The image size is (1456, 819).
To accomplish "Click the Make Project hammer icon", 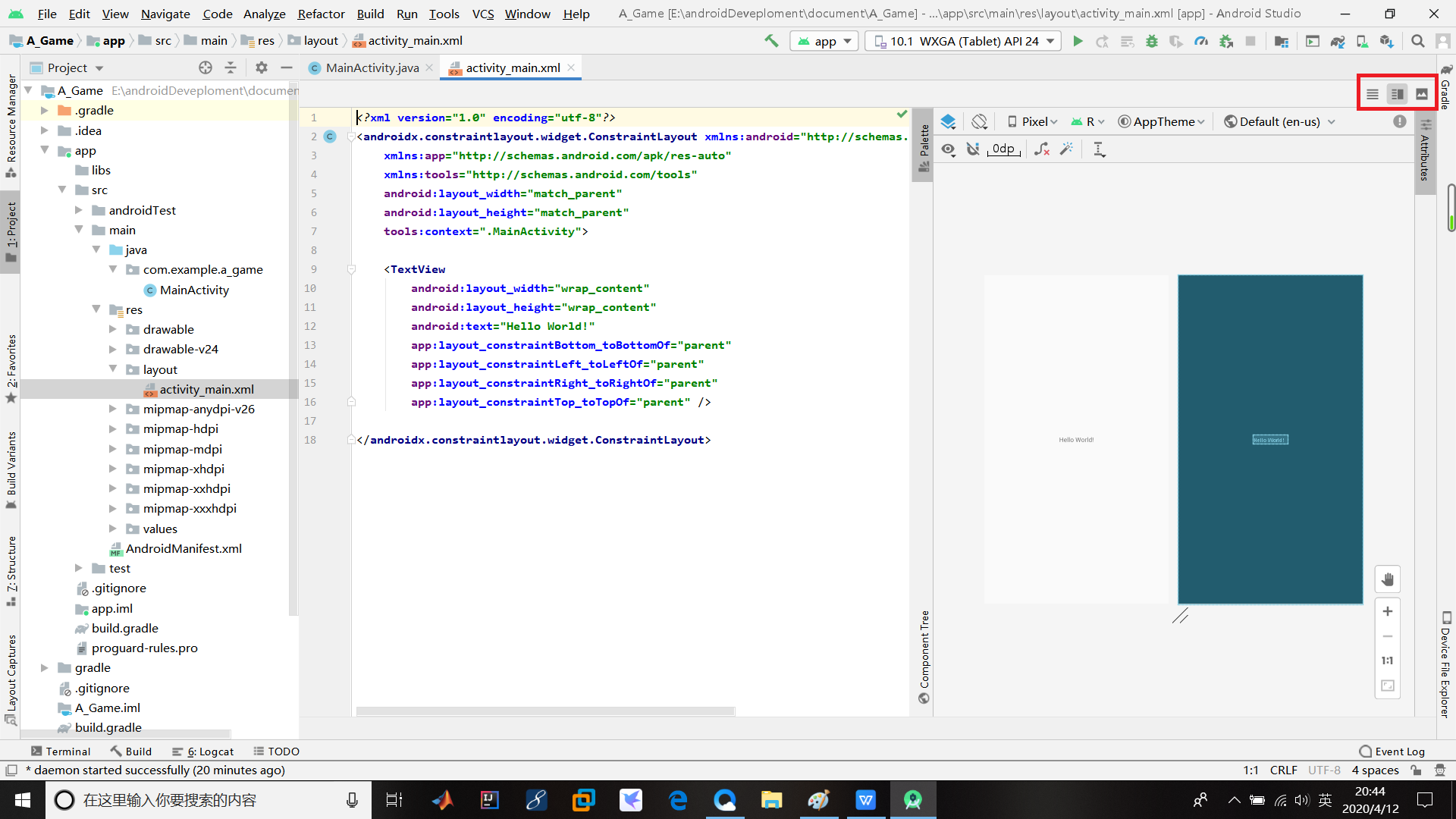I will [771, 41].
